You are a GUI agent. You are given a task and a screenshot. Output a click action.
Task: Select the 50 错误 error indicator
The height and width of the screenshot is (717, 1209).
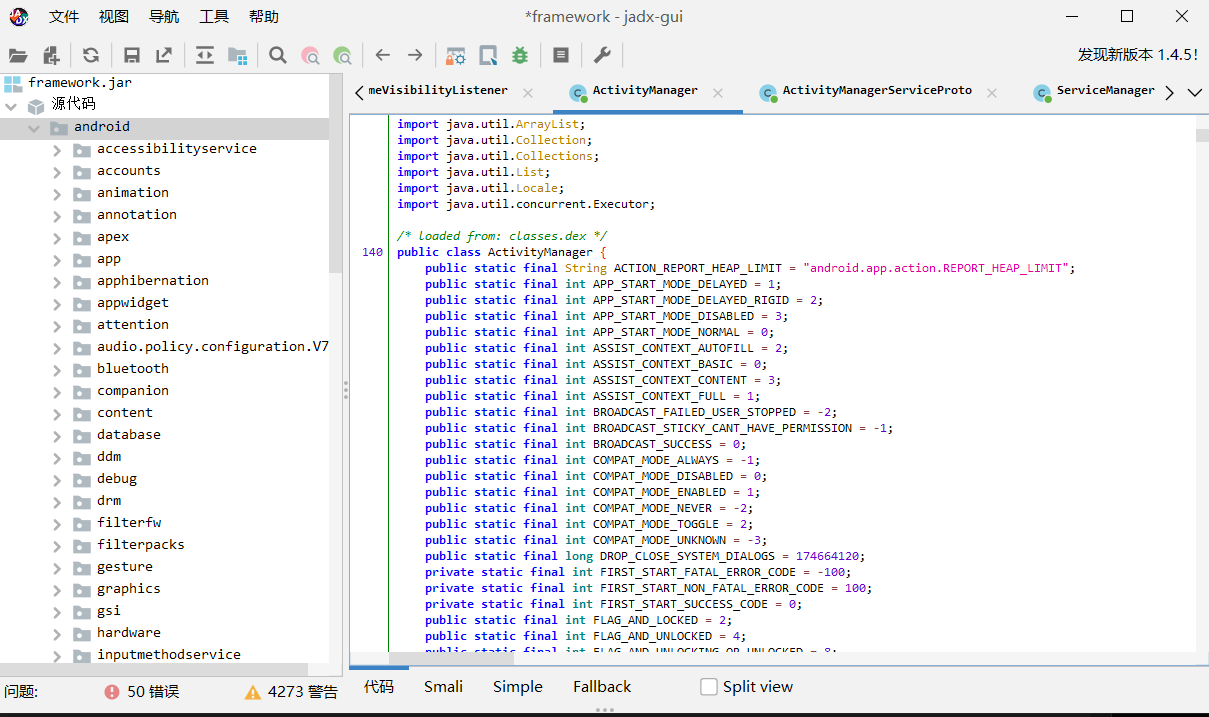point(139,691)
